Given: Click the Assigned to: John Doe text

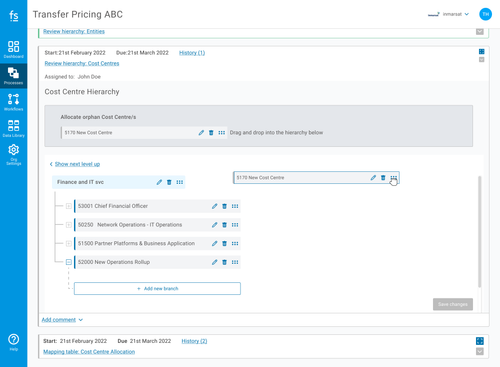Looking at the screenshot, I should [73, 77].
